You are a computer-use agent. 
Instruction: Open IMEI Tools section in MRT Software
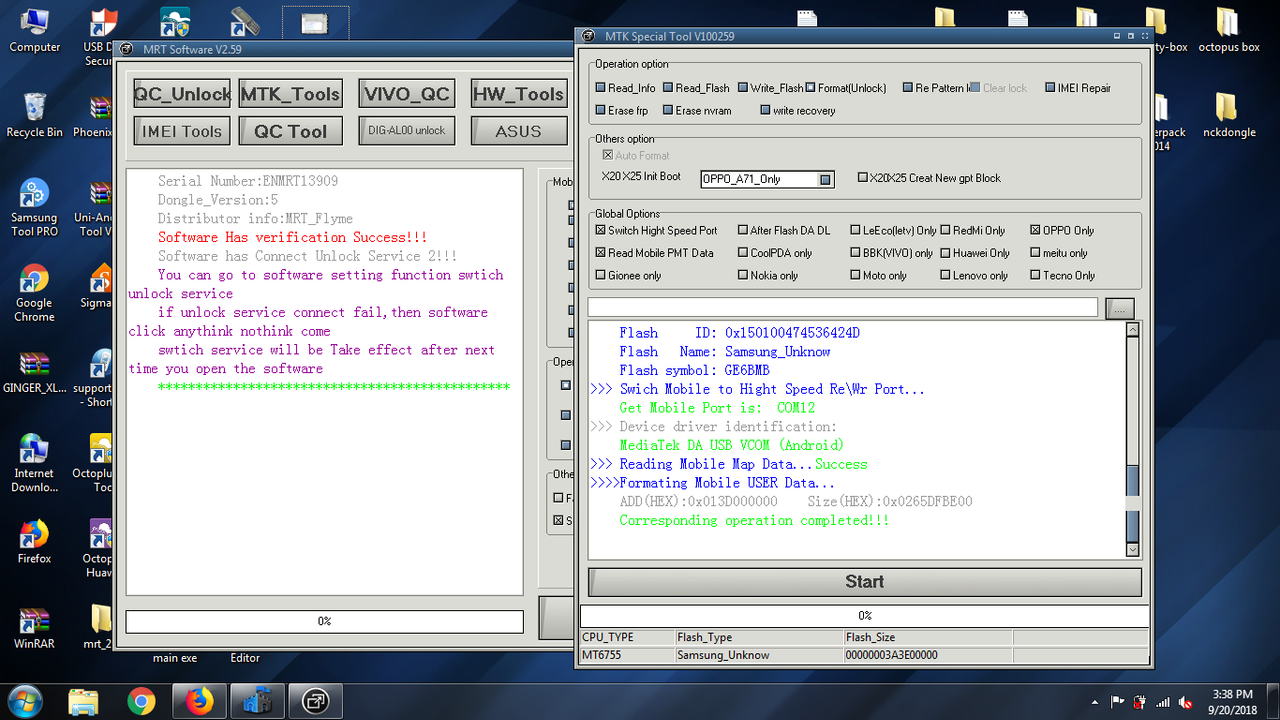pos(182,131)
